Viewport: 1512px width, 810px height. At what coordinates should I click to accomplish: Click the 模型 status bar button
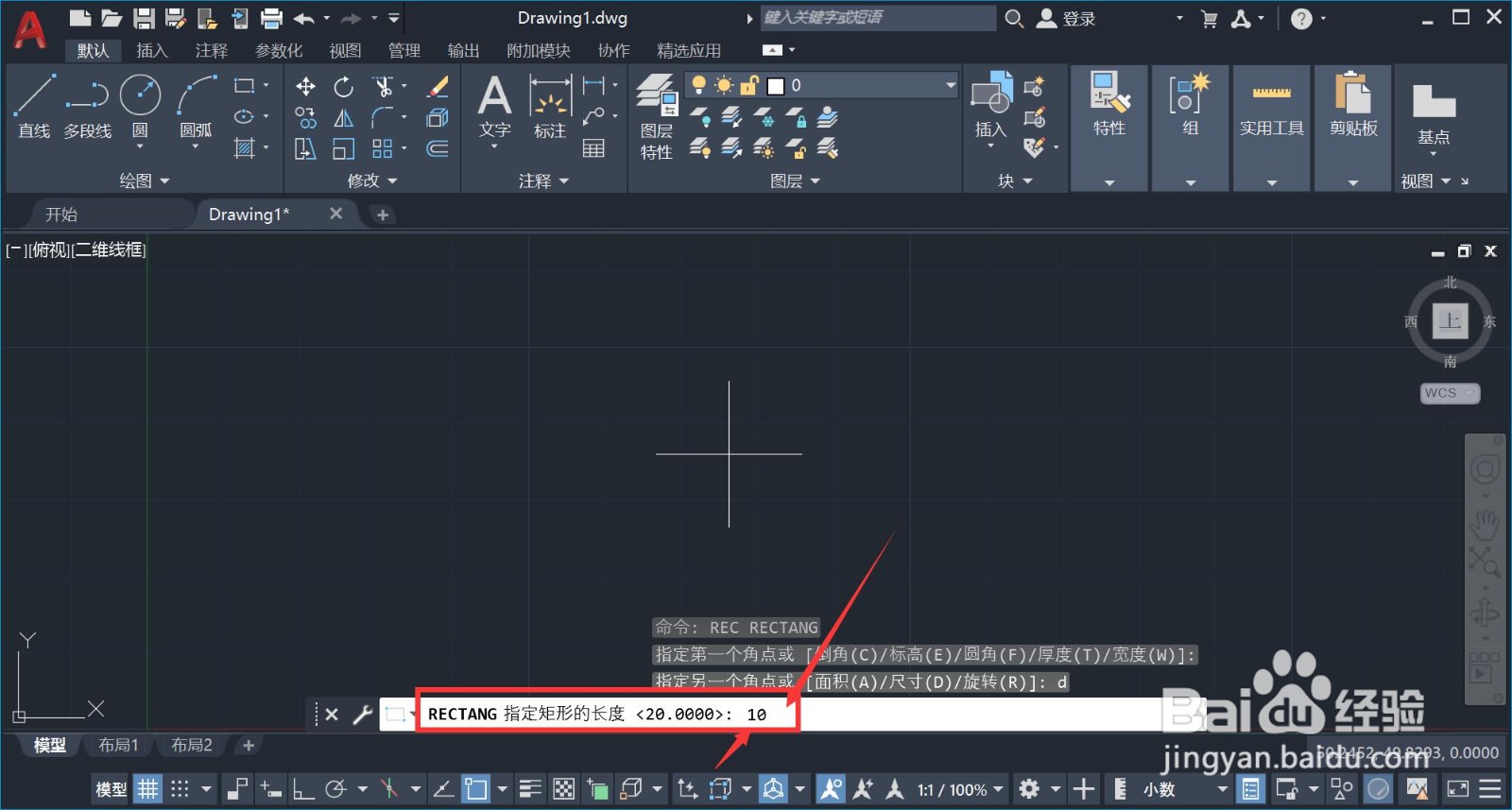111,789
